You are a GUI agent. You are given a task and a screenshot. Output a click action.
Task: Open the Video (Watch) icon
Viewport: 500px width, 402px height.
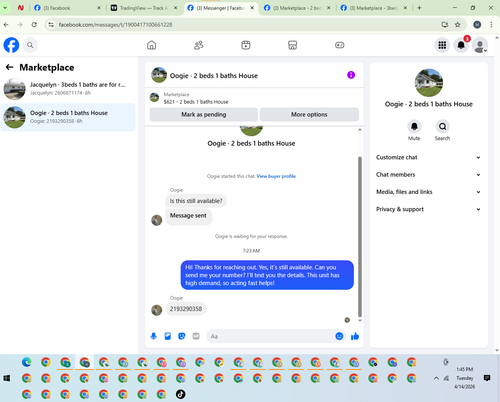(246, 45)
